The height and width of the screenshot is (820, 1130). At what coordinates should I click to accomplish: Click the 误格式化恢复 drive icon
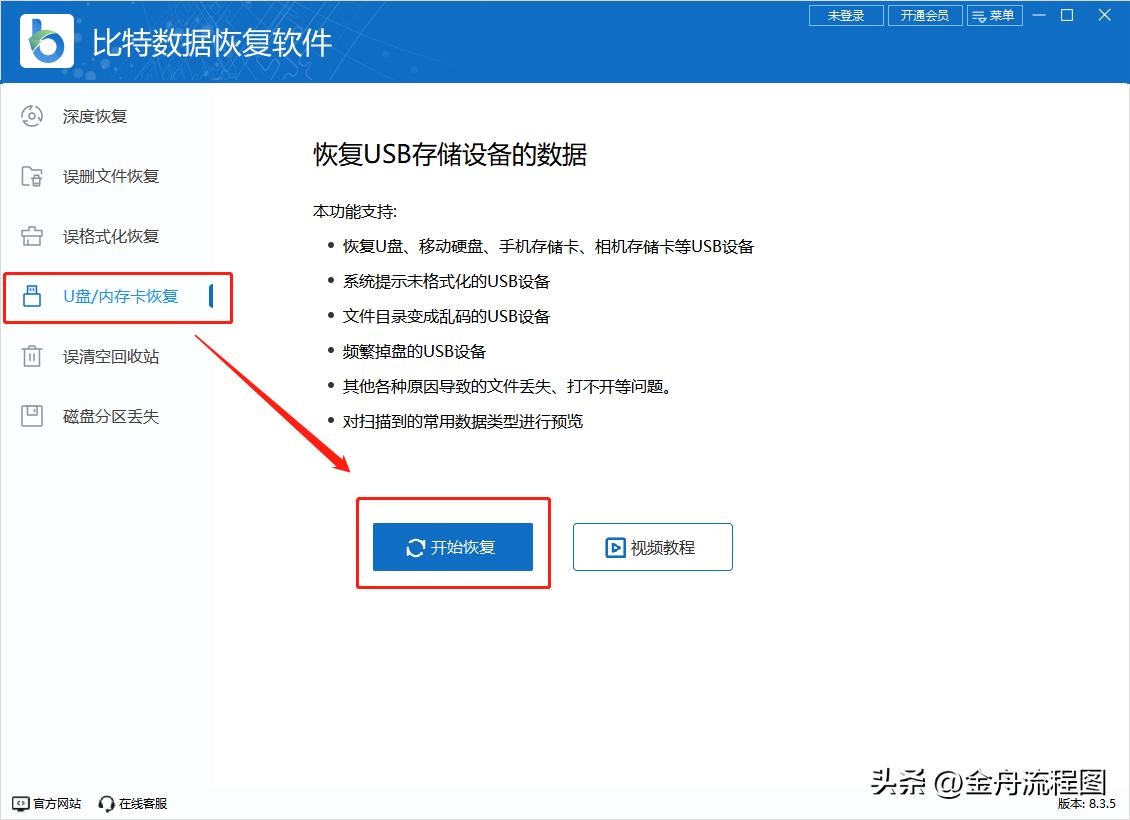(x=33, y=236)
